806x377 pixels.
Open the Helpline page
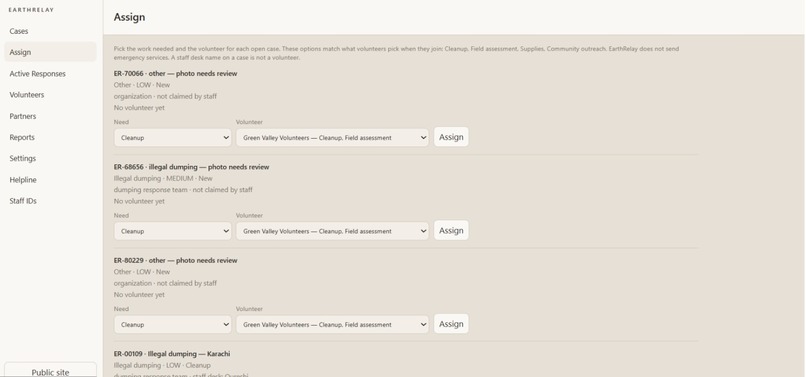pyautogui.click(x=50, y=180)
